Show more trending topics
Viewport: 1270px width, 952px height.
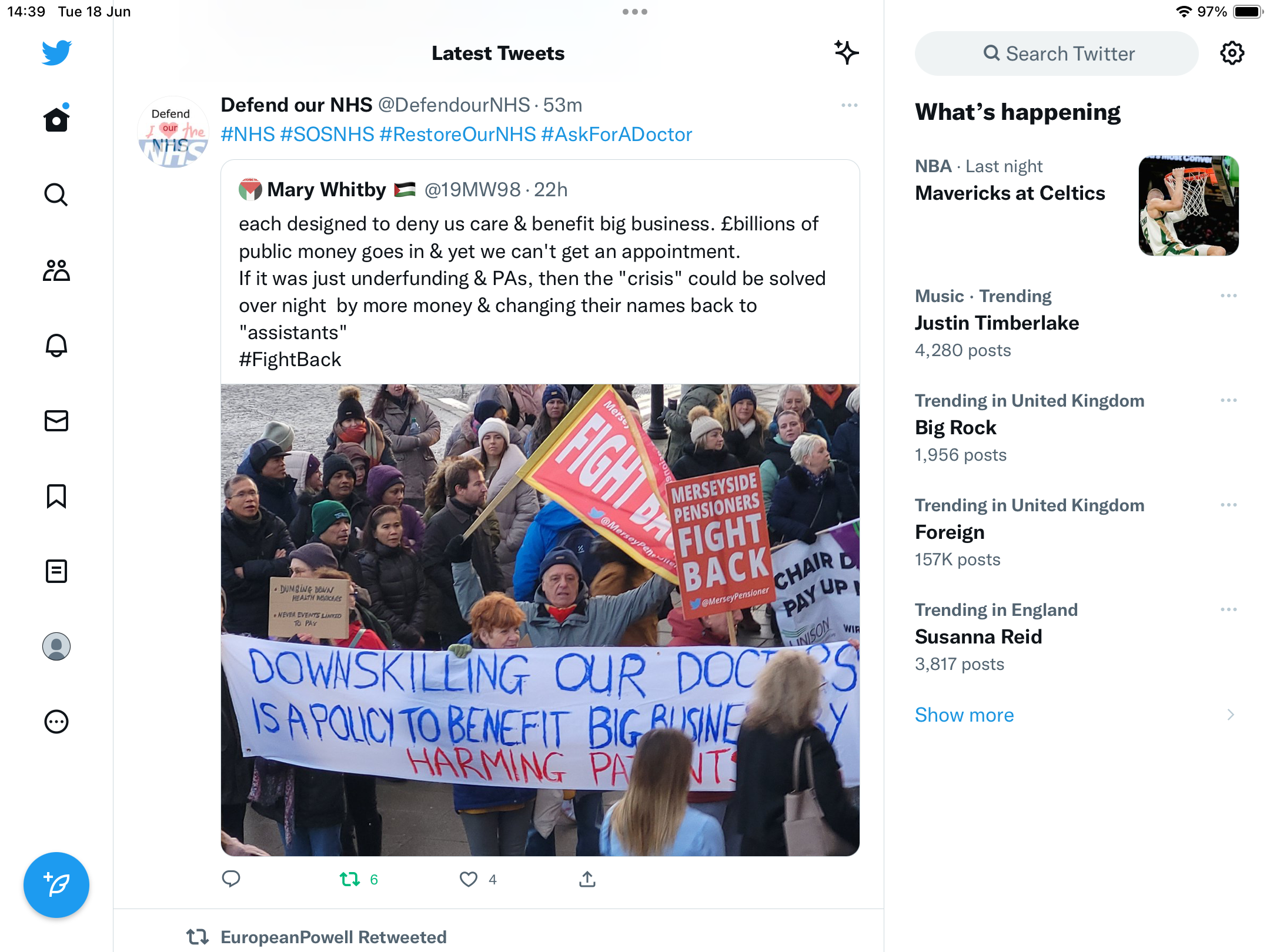pyautogui.click(x=964, y=715)
